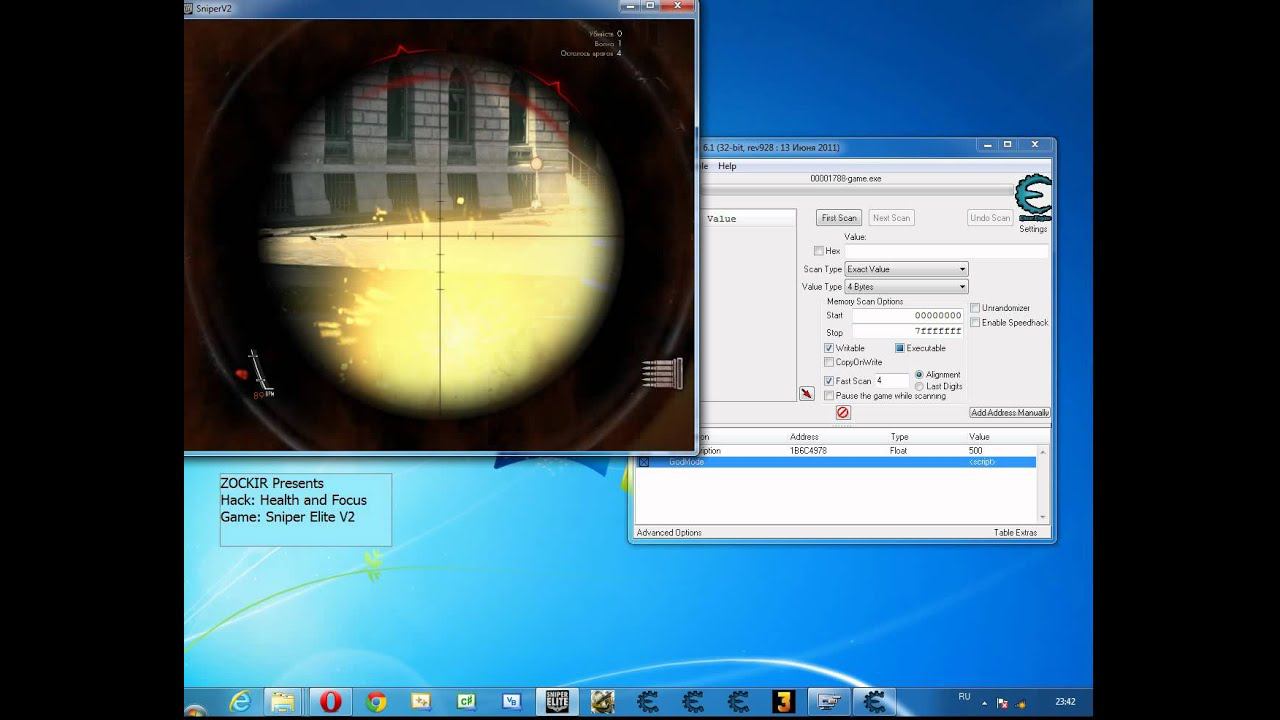The height and width of the screenshot is (720, 1280).
Task: Open the VB taskbar icon
Action: (512, 702)
